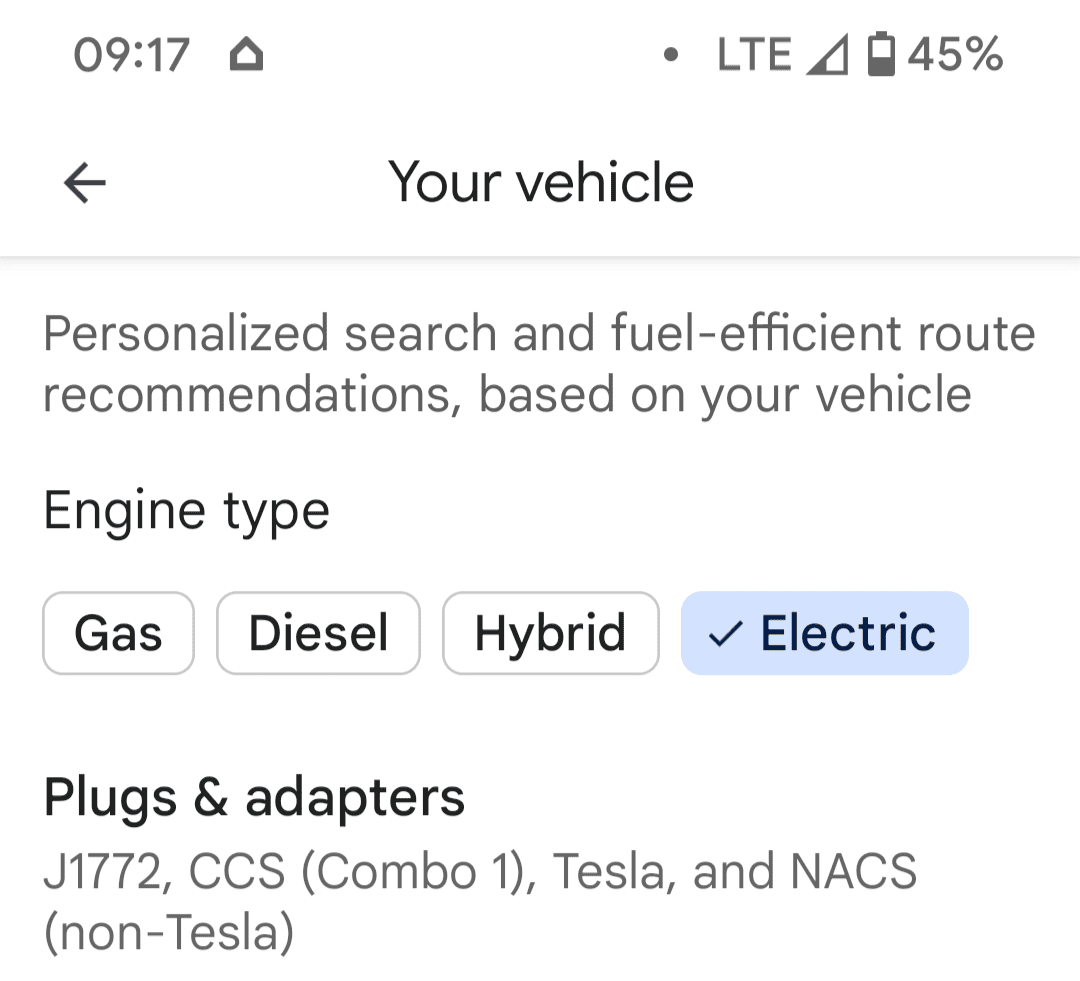
Task: Tap the (non-Tesla) text line
Action: click(168, 933)
